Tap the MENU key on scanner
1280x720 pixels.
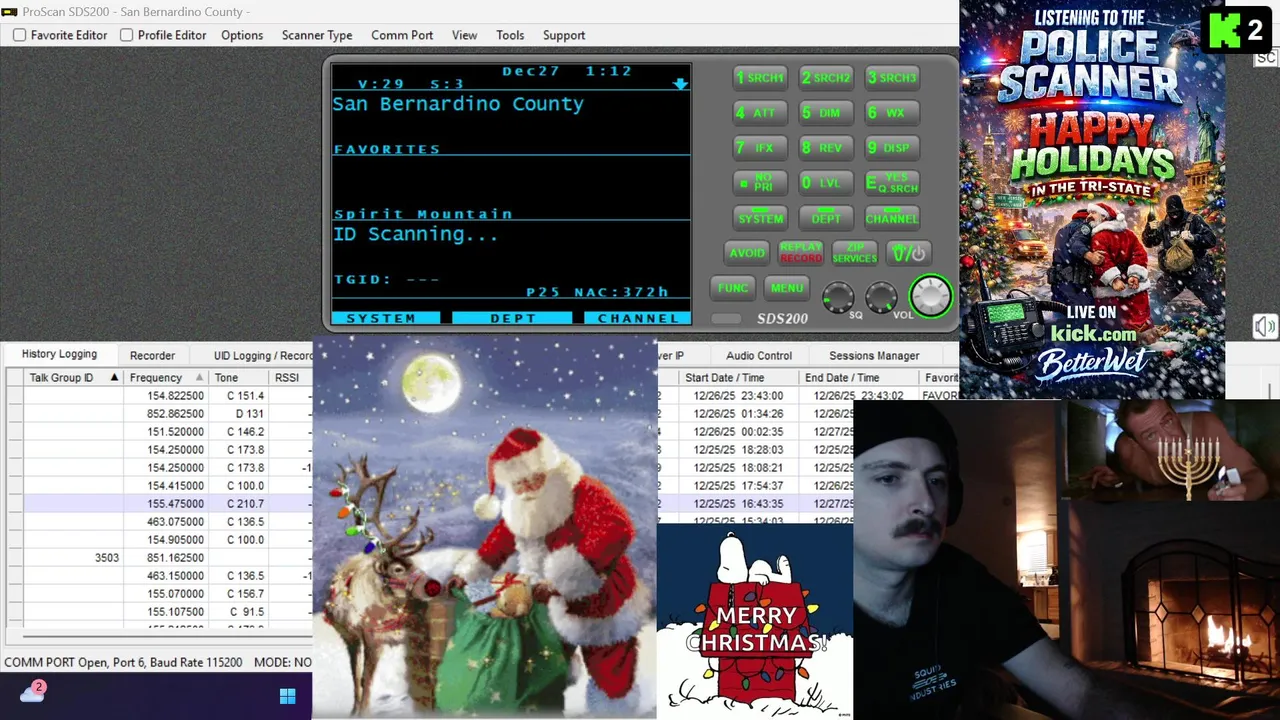[x=787, y=288]
